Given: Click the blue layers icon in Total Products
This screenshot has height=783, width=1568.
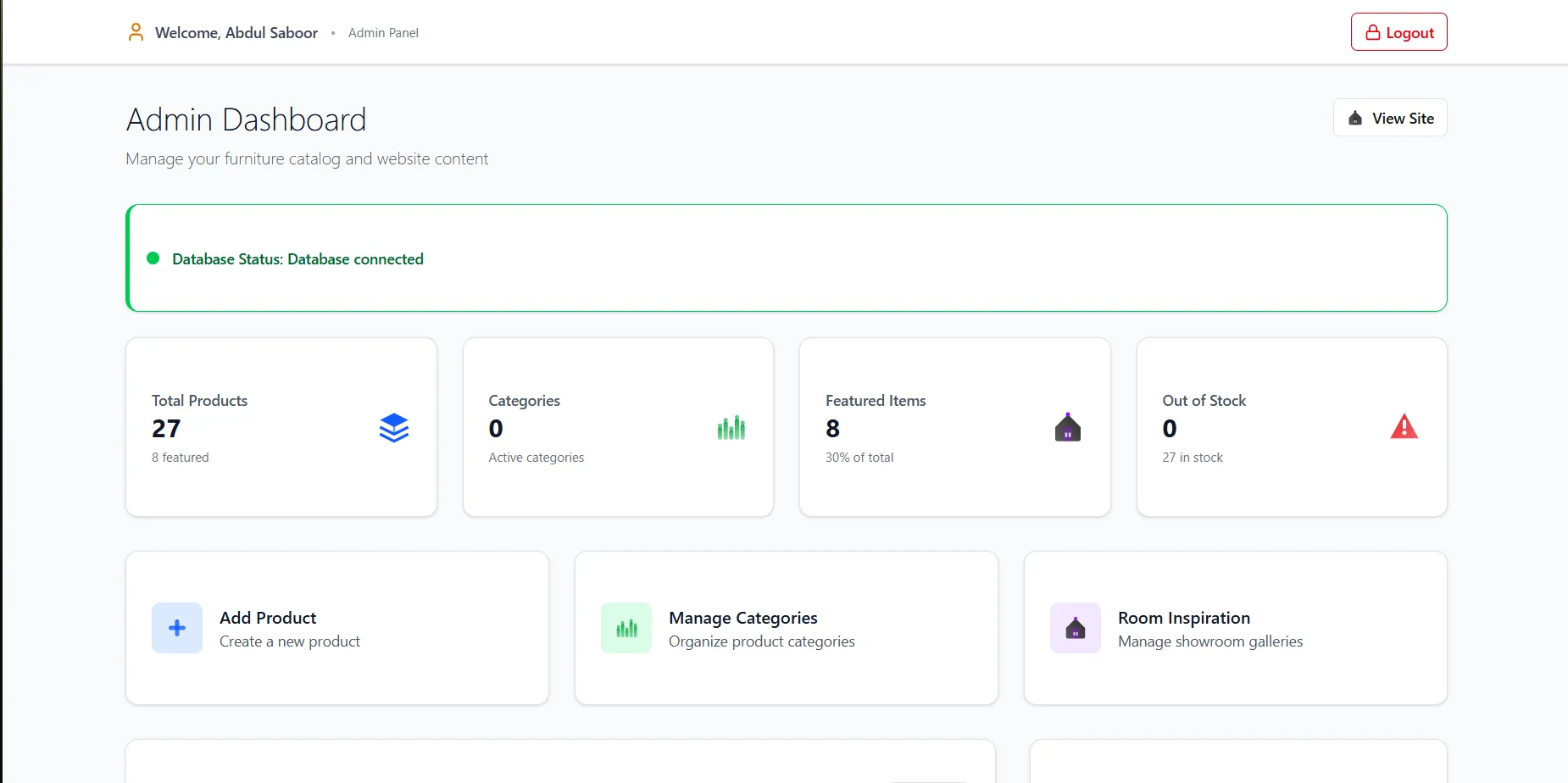Looking at the screenshot, I should point(394,428).
